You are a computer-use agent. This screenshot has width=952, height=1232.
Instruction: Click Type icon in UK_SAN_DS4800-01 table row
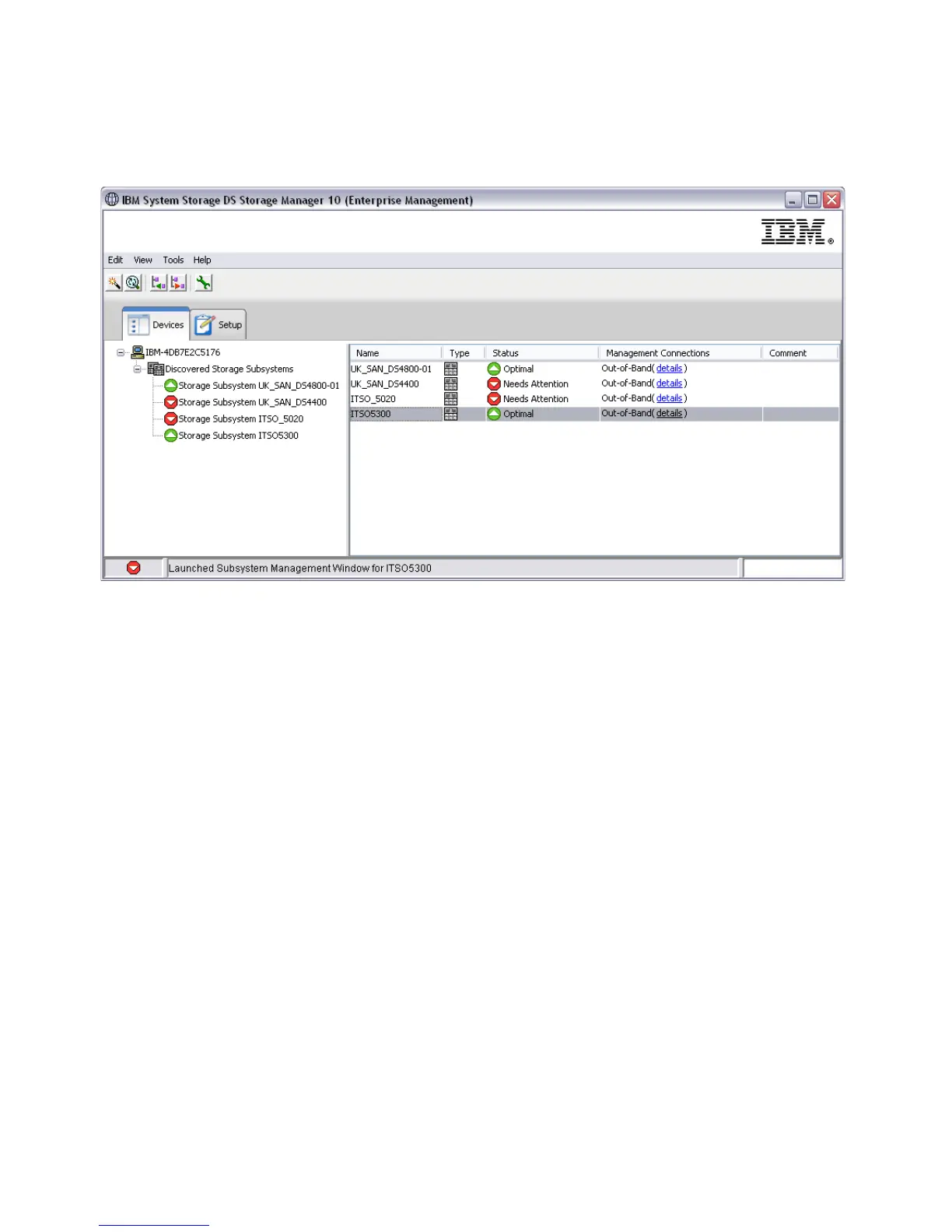point(450,369)
